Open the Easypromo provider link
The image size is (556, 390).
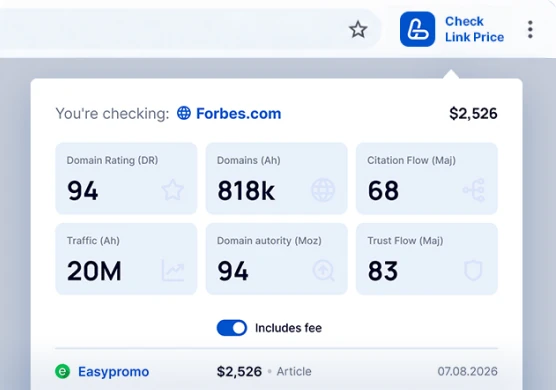point(113,372)
